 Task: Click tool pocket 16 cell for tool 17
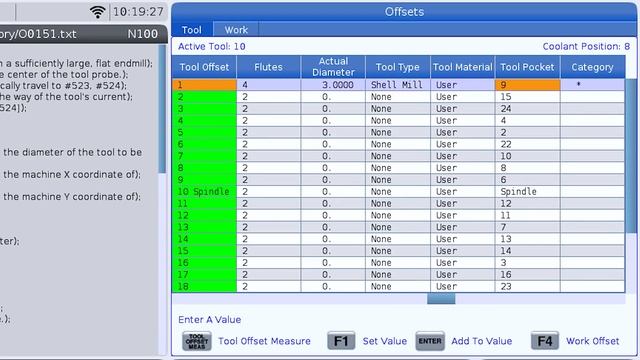(527, 274)
